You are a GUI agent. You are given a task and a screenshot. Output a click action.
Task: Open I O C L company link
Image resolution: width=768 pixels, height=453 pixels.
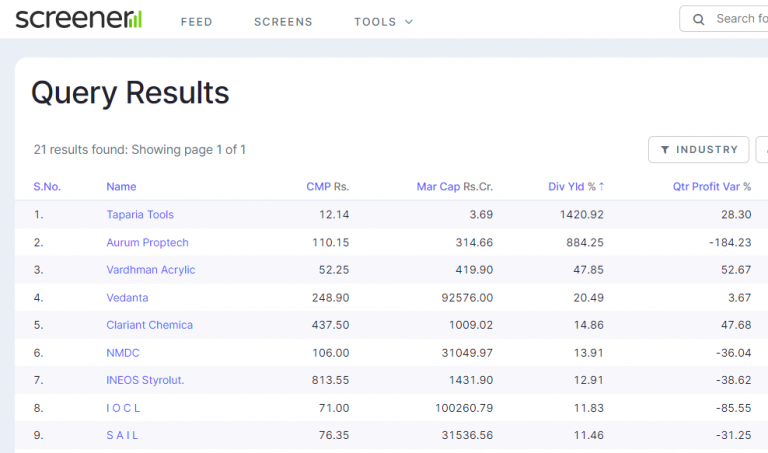pyautogui.click(x=123, y=408)
